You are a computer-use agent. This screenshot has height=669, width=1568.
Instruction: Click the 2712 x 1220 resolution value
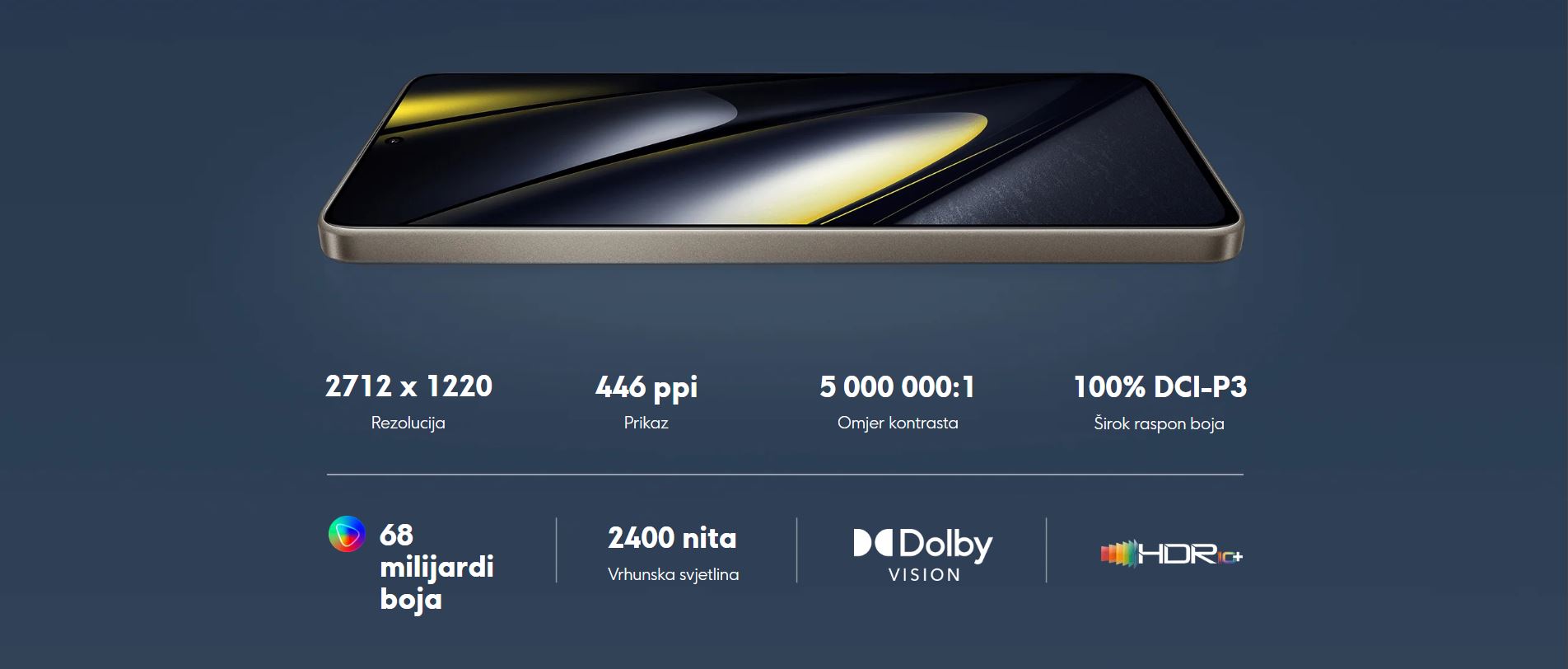[x=408, y=386]
